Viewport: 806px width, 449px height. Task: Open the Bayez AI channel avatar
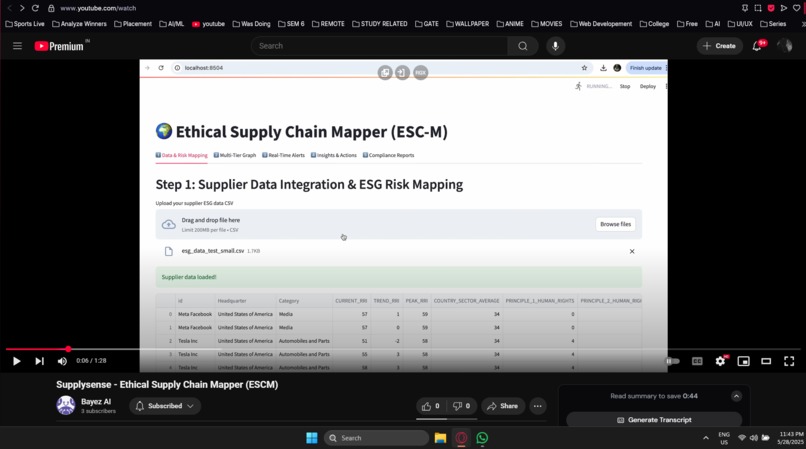66,405
